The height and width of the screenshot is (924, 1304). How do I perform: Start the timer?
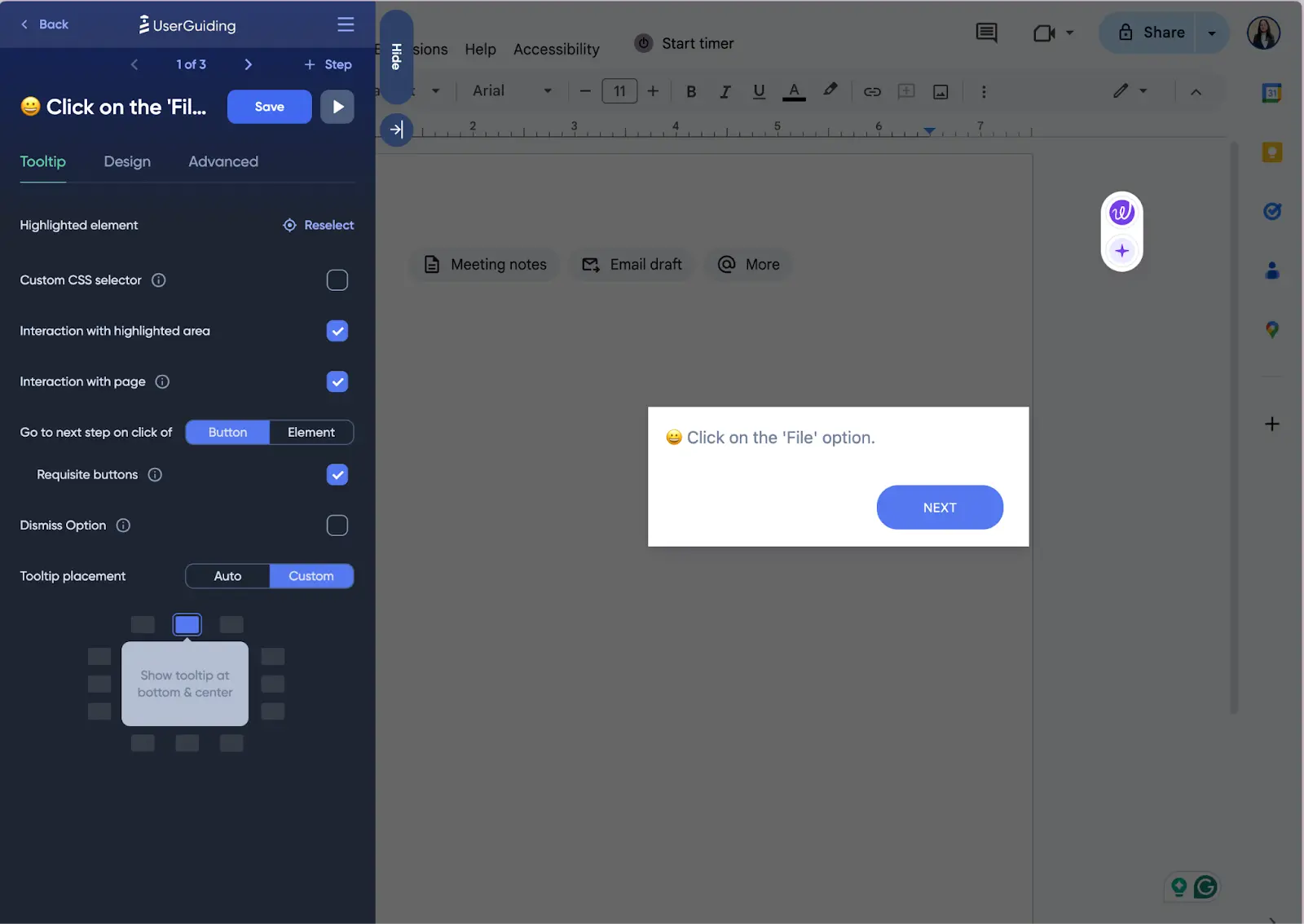click(x=685, y=43)
